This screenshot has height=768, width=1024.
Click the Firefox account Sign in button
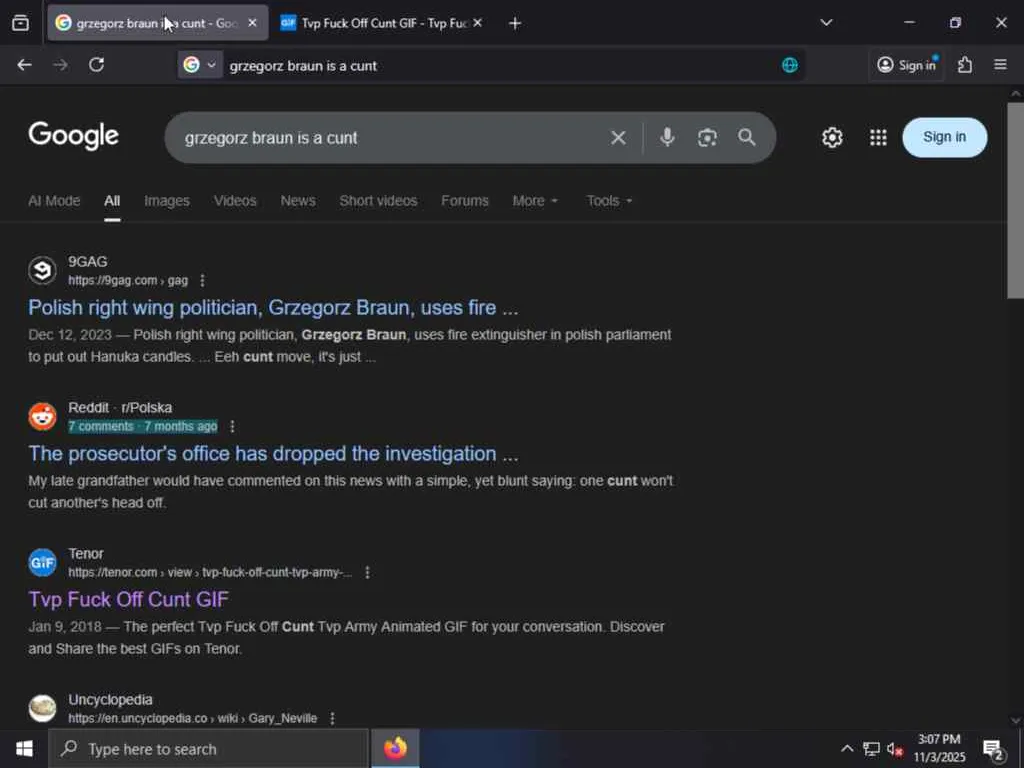906,65
